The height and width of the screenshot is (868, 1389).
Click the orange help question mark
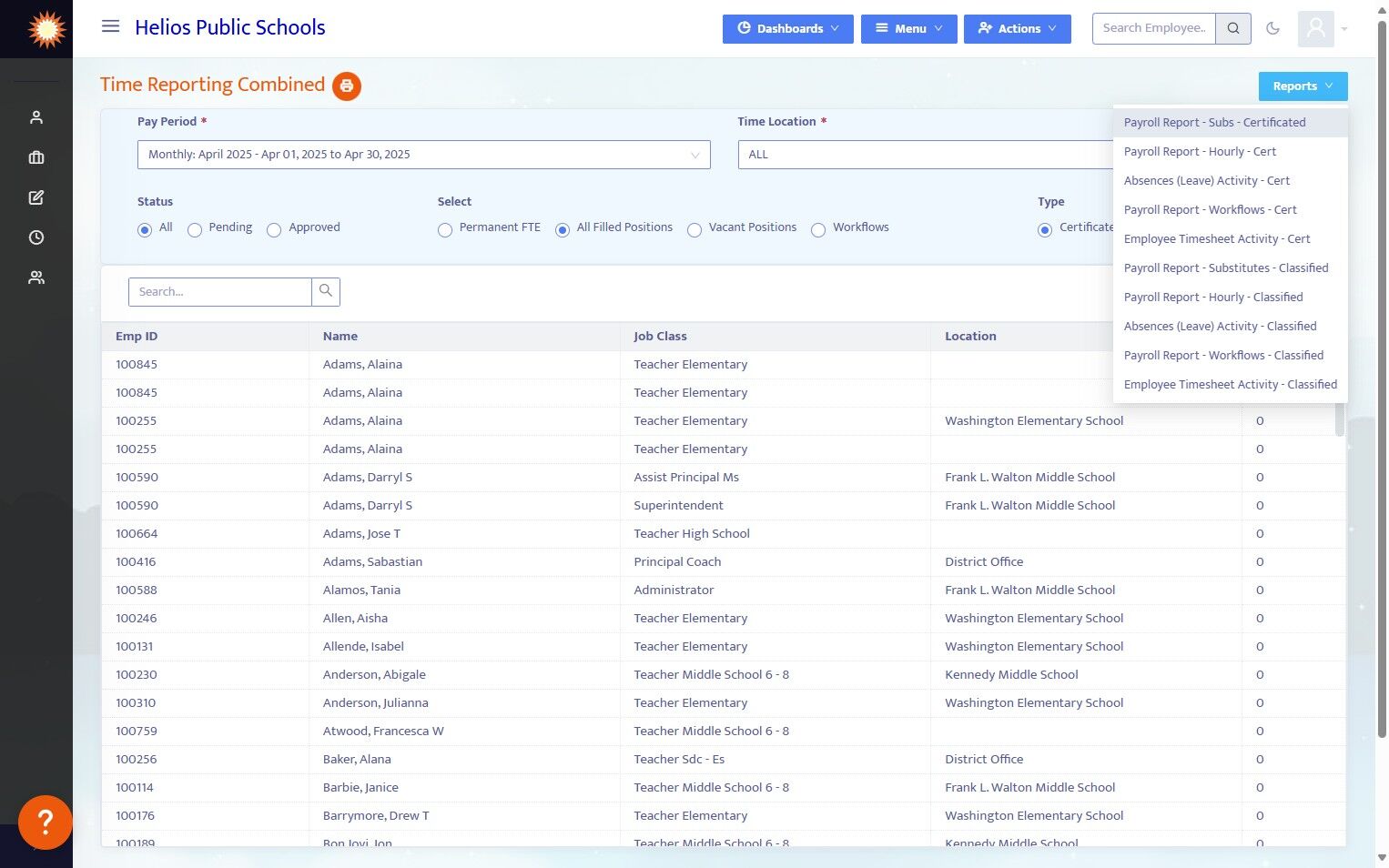(x=46, y=823)
